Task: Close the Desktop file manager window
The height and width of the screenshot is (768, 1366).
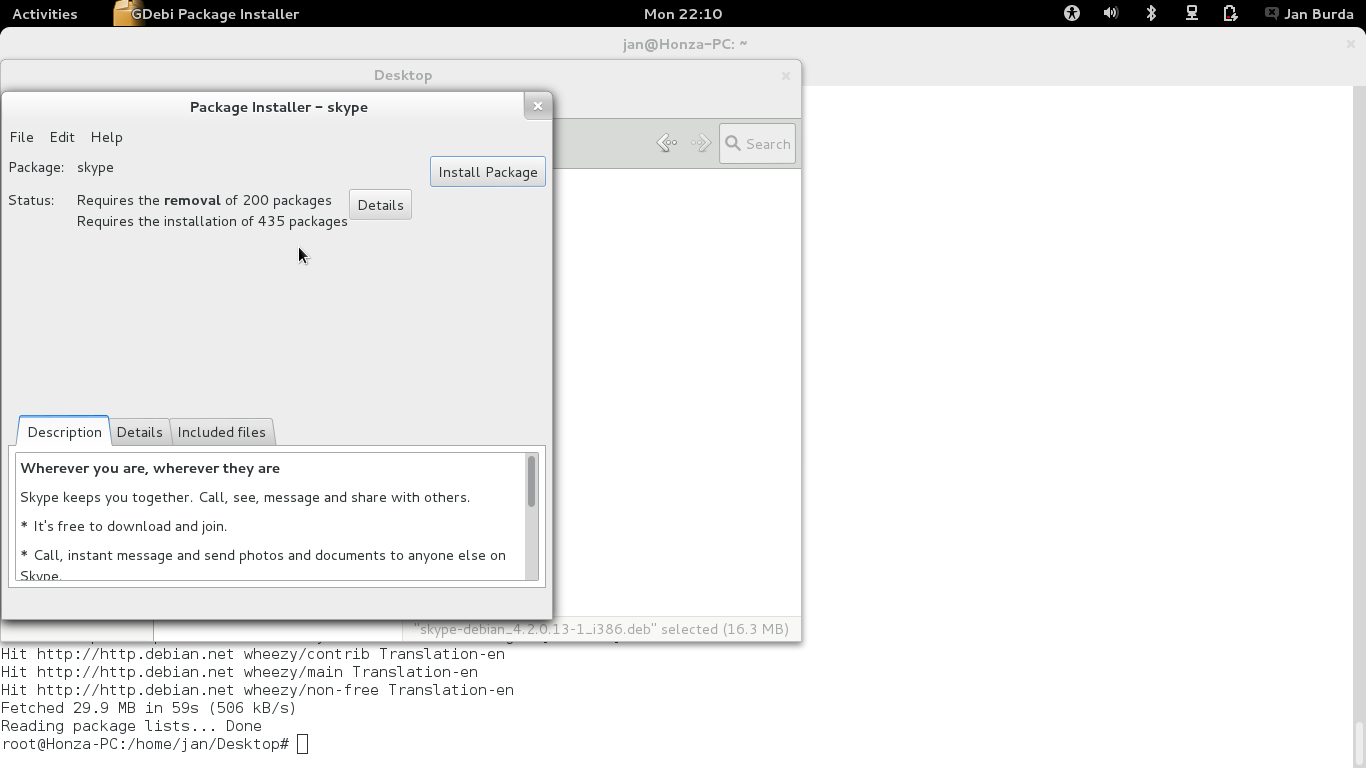Action: click(786, 75)
